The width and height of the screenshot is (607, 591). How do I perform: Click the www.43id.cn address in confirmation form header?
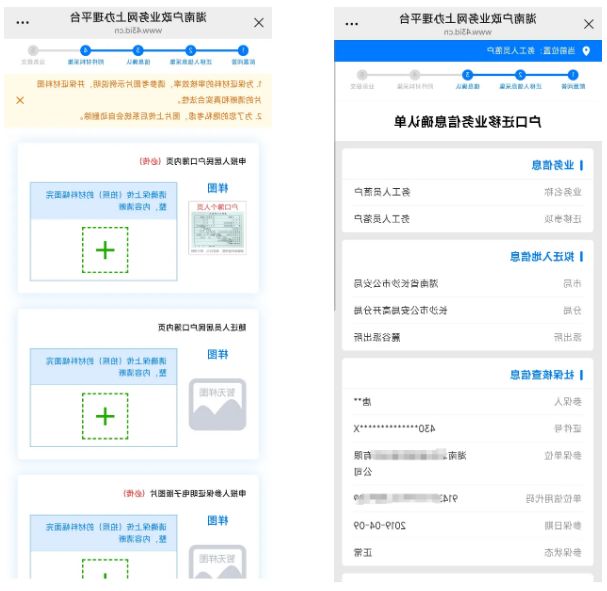point(468,33)
